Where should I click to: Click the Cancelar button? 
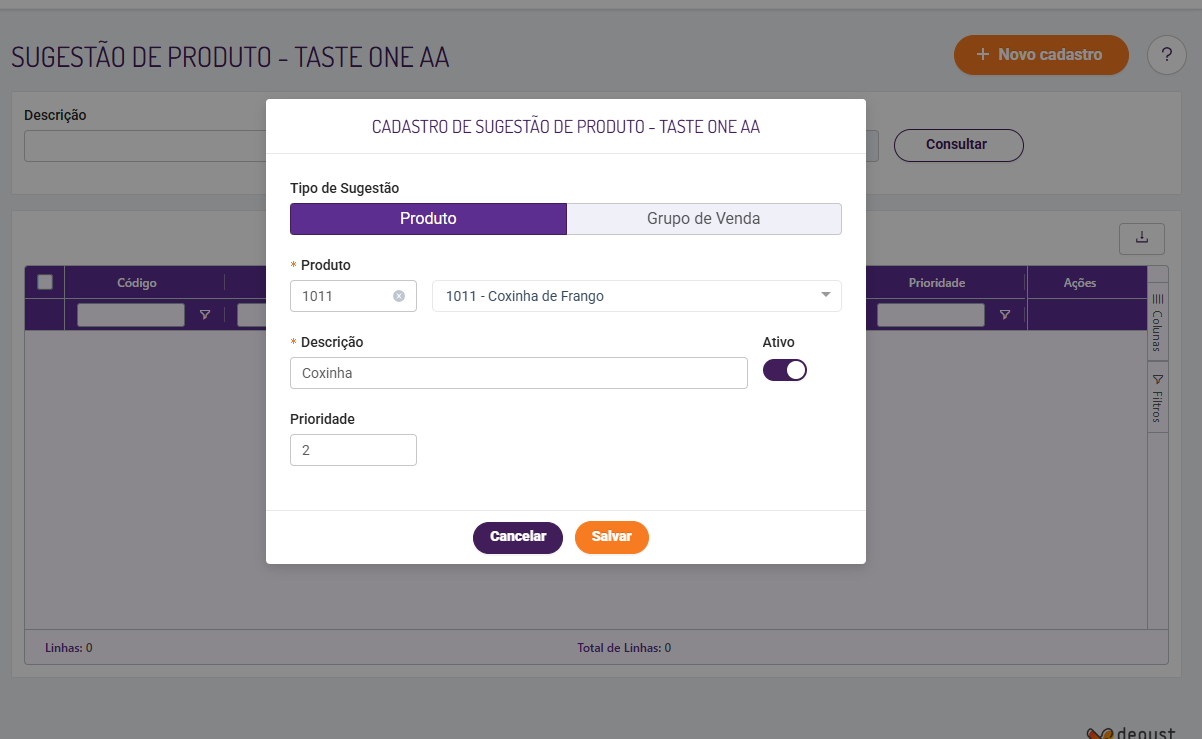pyautogui.click(x=518, y=537)
